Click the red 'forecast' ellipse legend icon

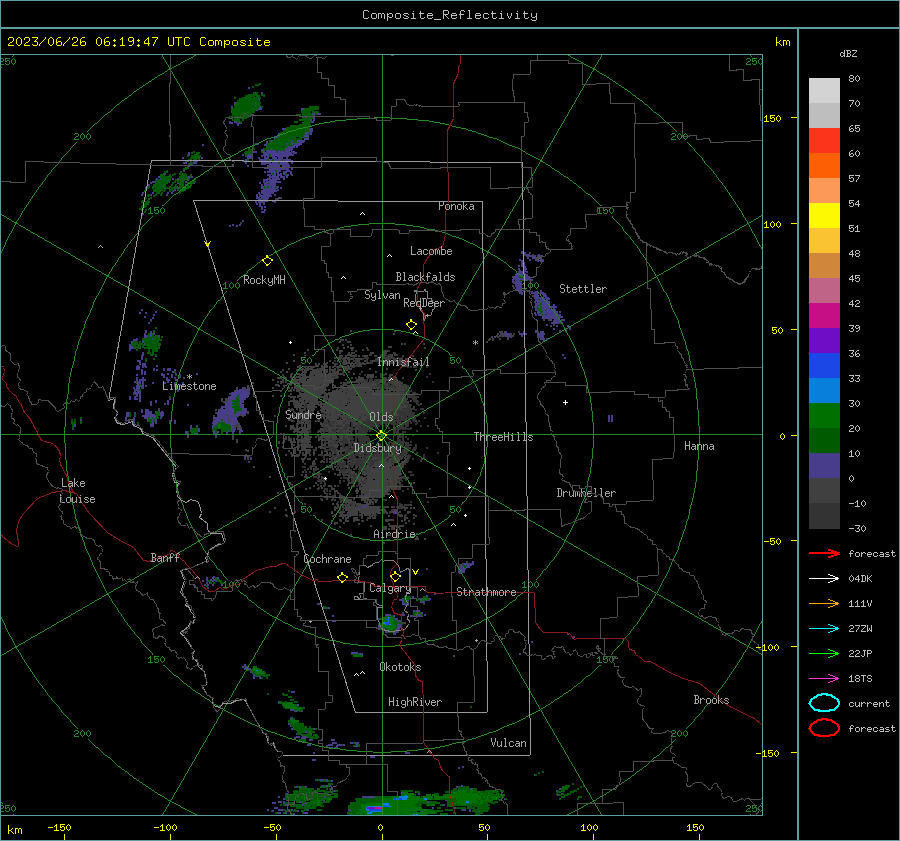[x=824, y=728]
